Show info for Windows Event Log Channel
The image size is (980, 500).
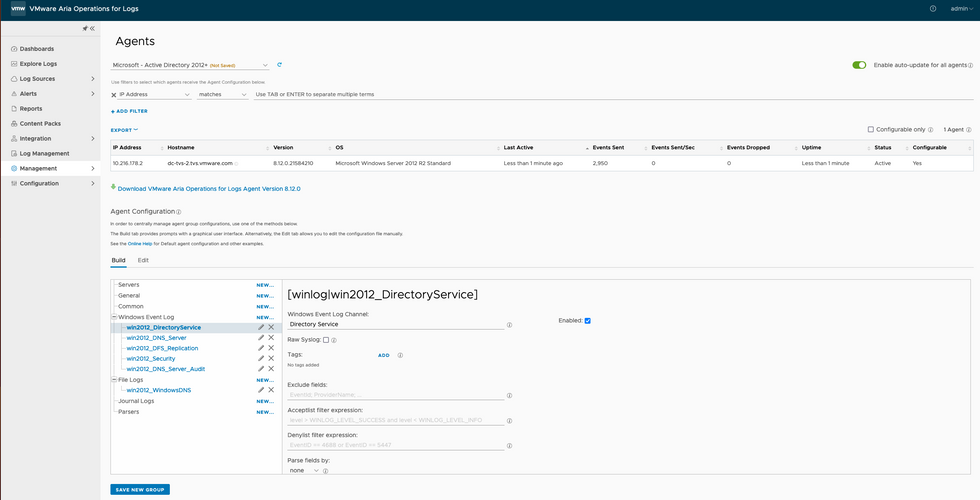pos(509,325)
